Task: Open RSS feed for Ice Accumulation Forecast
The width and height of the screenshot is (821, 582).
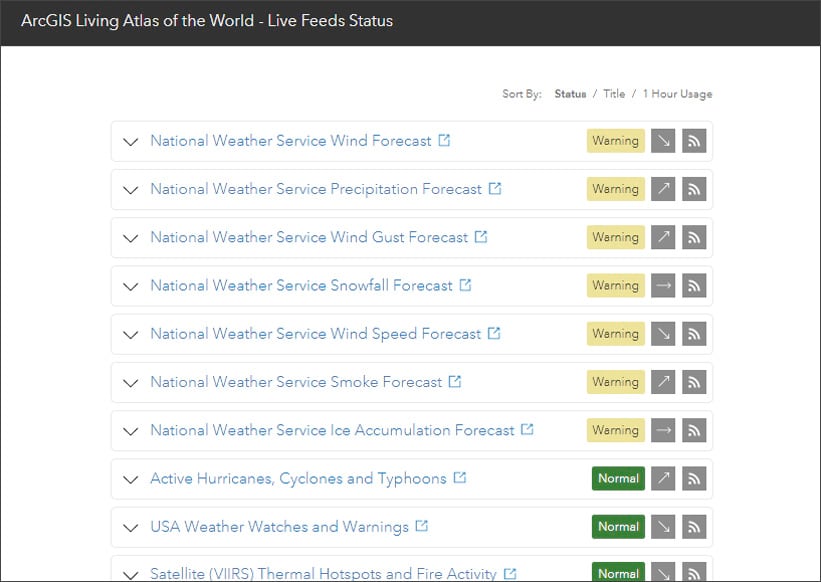Action: point(694,430)
